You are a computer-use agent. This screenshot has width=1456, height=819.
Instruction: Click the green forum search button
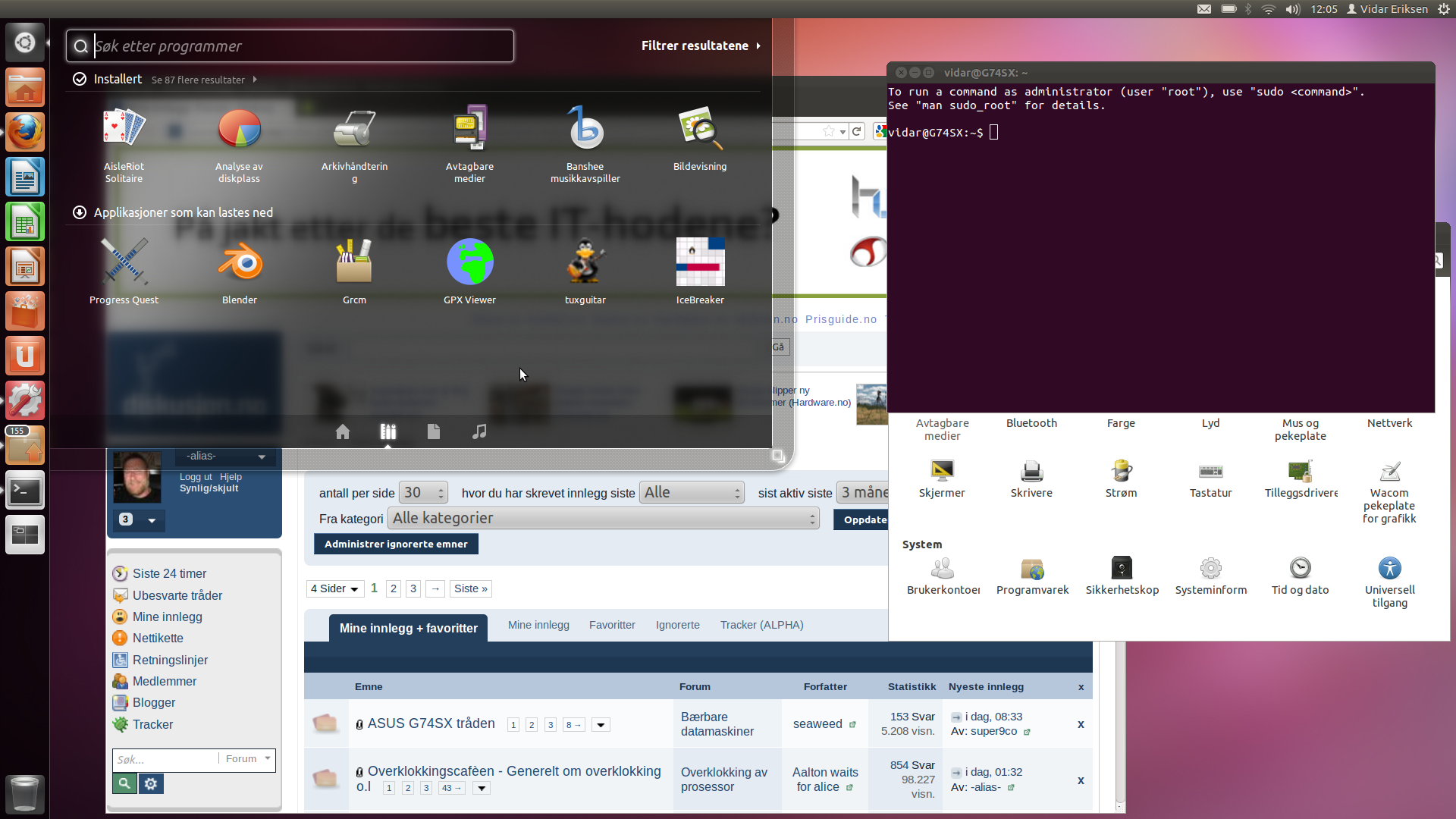pyautogui.click(x=124, y=783)
